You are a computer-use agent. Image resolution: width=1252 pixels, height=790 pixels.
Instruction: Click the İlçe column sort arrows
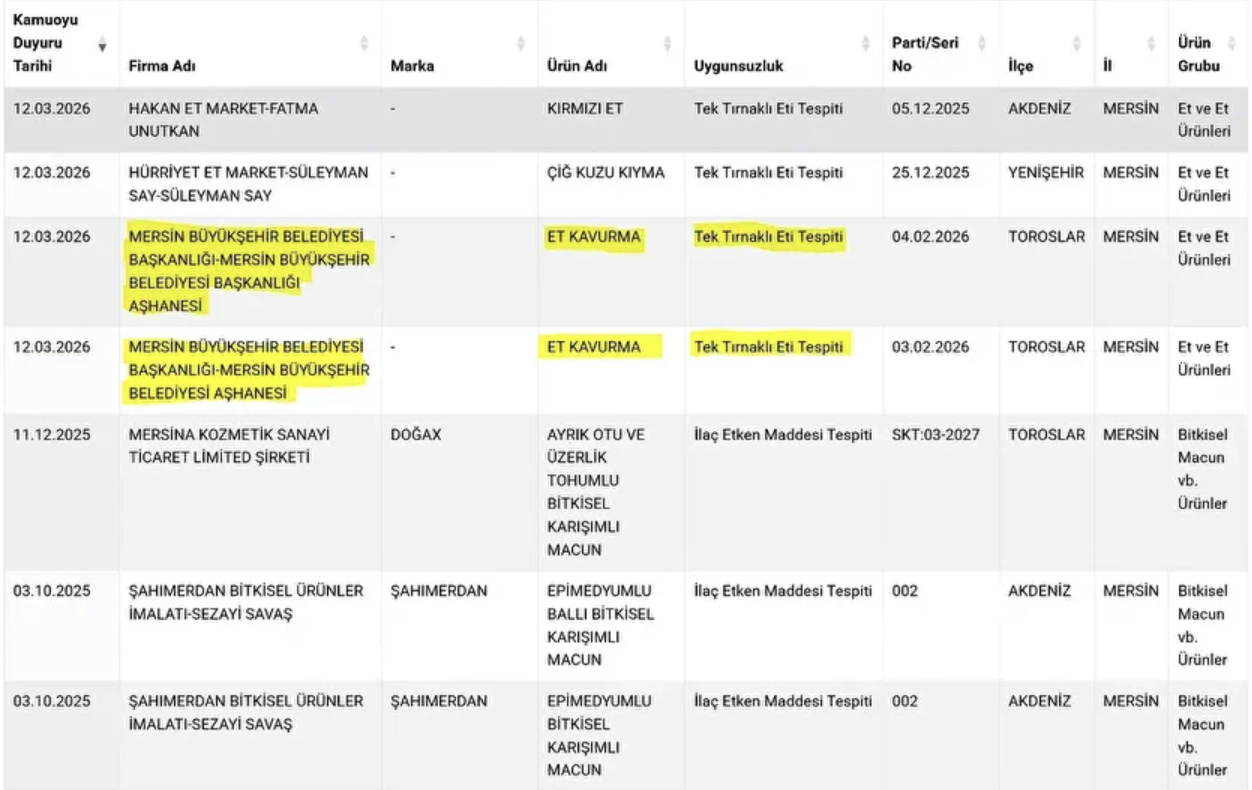1077,45
